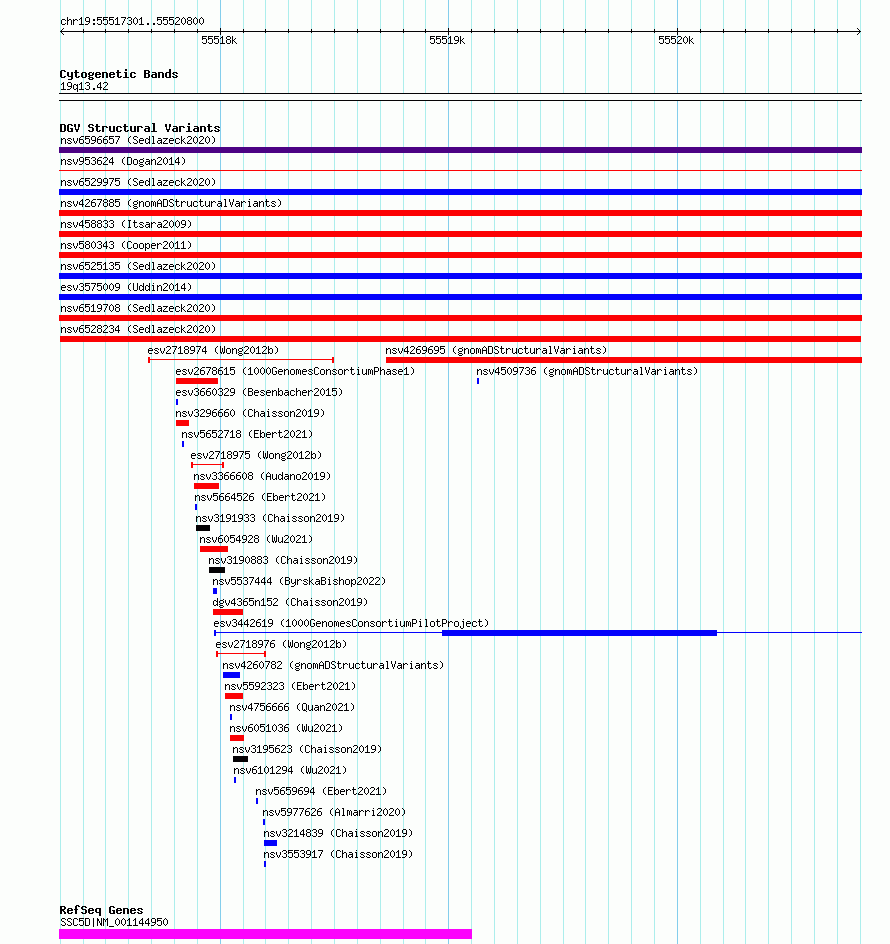Select nsv3296660 (Chaisson2019) label
This screenshot has height=944, width=890.
250,414
